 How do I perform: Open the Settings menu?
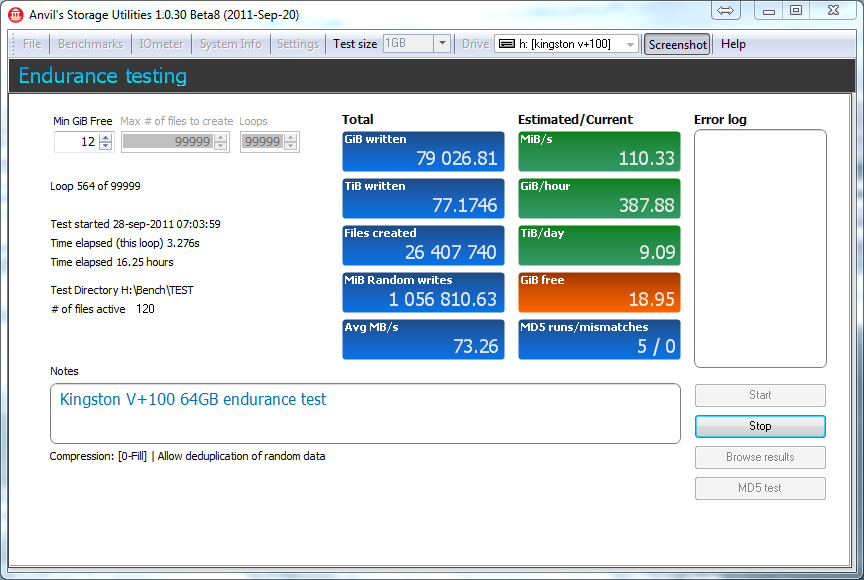[x=298, y=44]
